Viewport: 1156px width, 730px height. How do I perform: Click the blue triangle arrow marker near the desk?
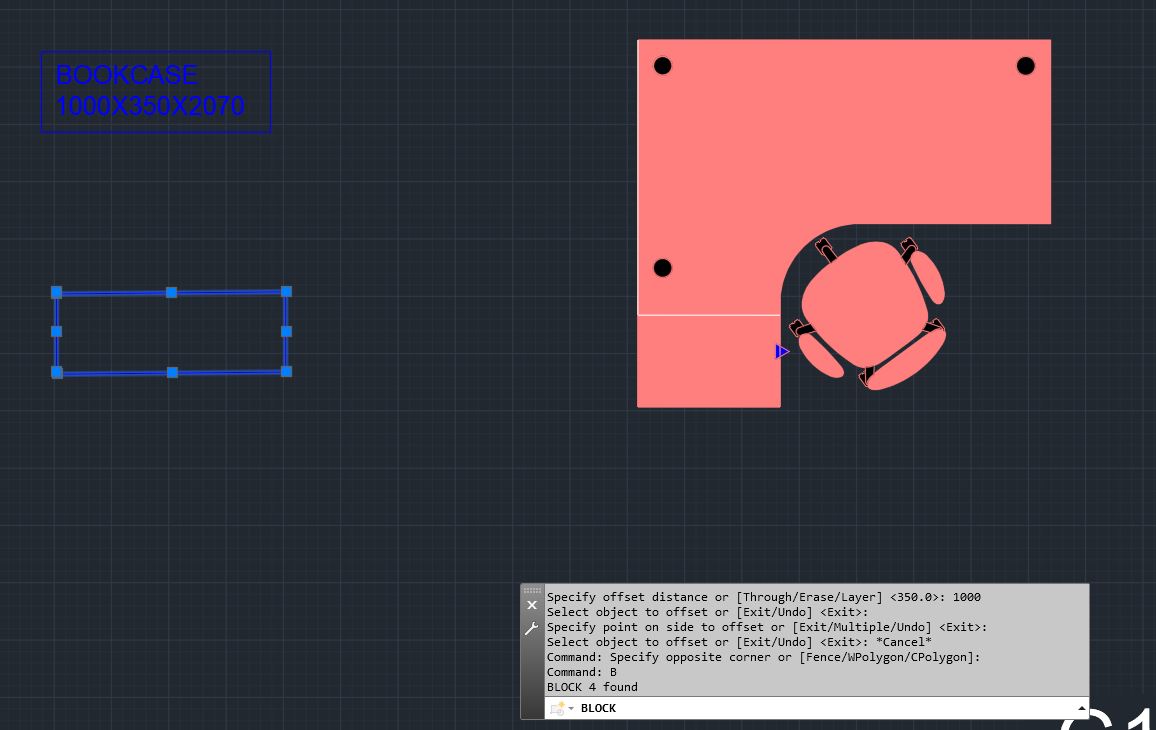[x=781, y=351]
